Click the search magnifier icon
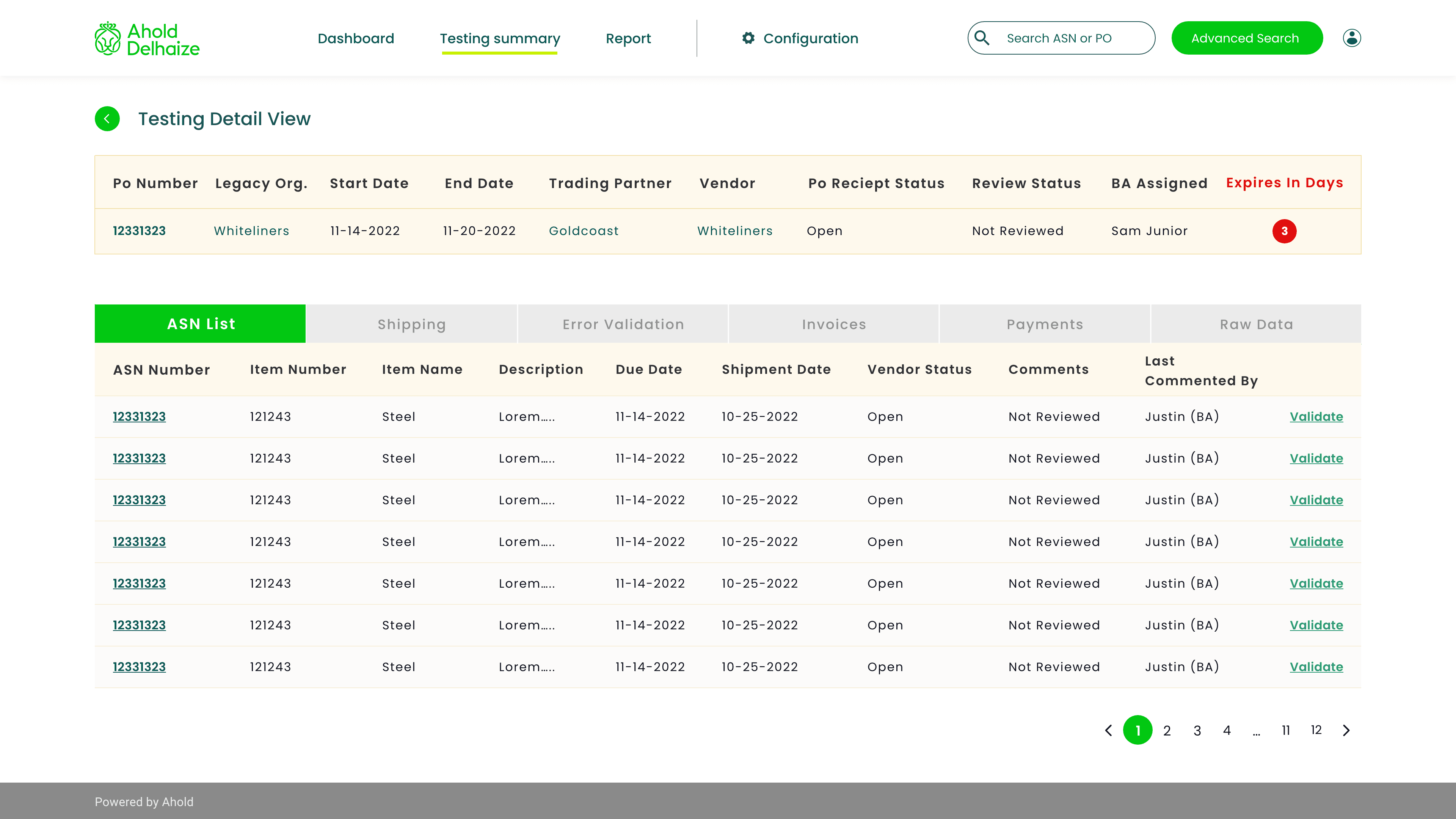This screenshot has height=819, width=1456. pyautogui.click(x=982, y=38)
